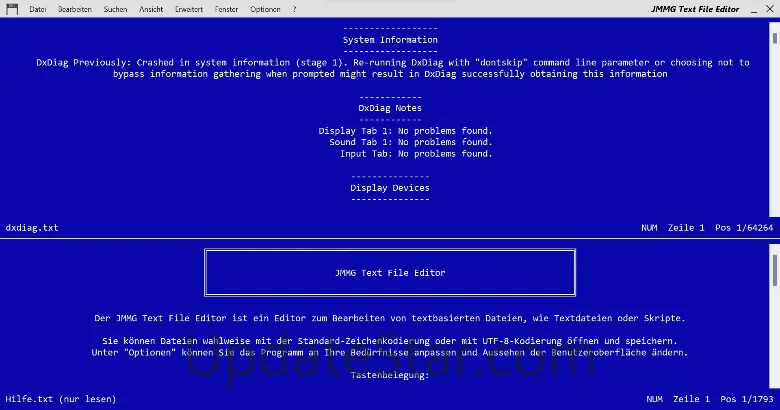Click the Pos 1/64264 status entry
The height and width of the screenshot is (410, 780).
(x=744, y=228)
